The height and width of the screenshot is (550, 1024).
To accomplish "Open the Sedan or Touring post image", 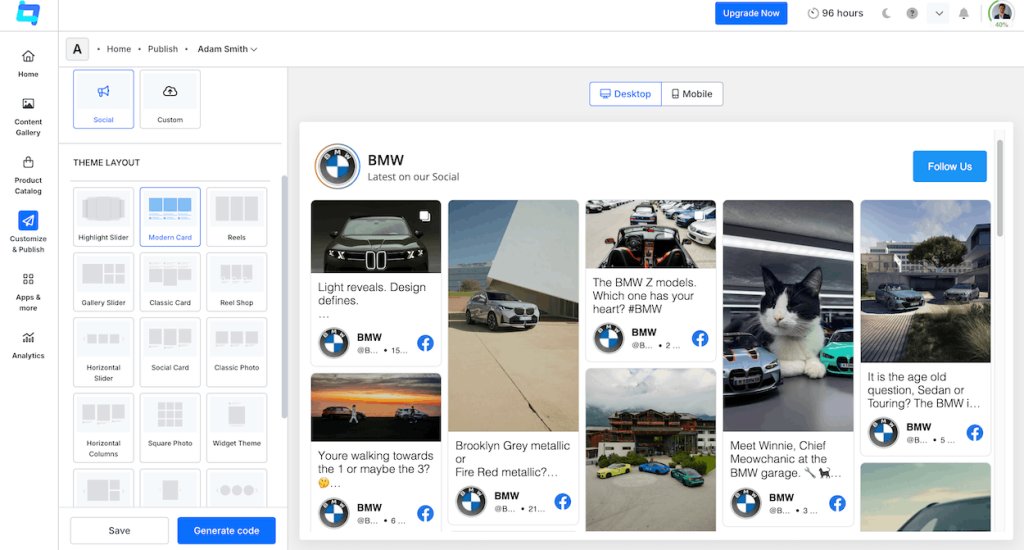I will (x=925, y=282).
